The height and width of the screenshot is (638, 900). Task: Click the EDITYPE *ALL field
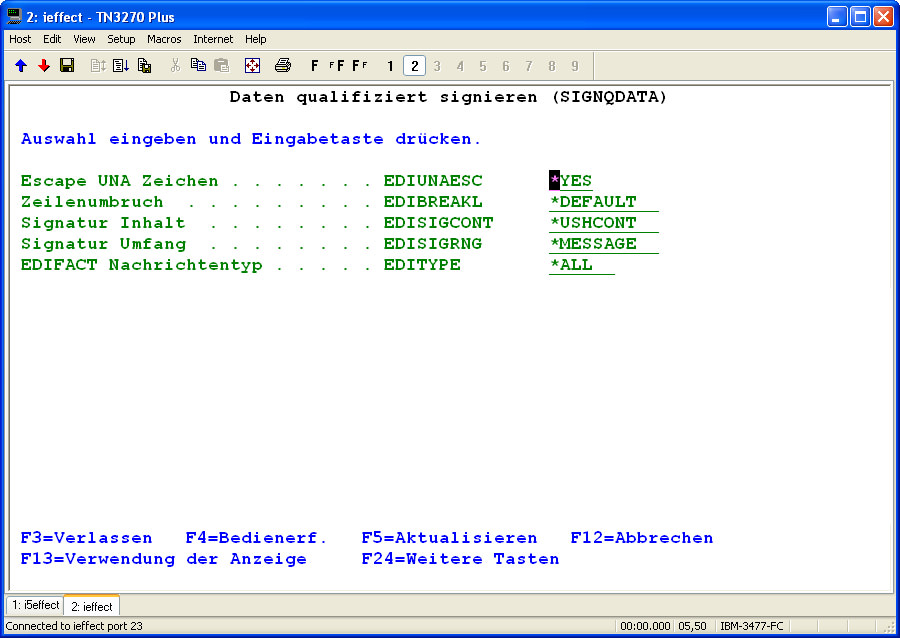point(581,265)
